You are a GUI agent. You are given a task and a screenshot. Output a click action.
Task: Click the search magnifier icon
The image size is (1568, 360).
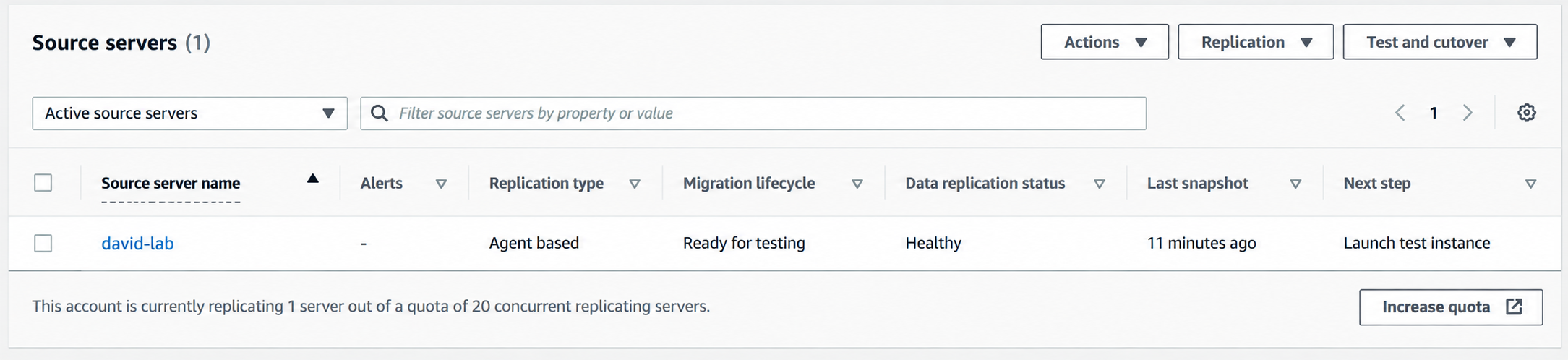tap(380, 113)
